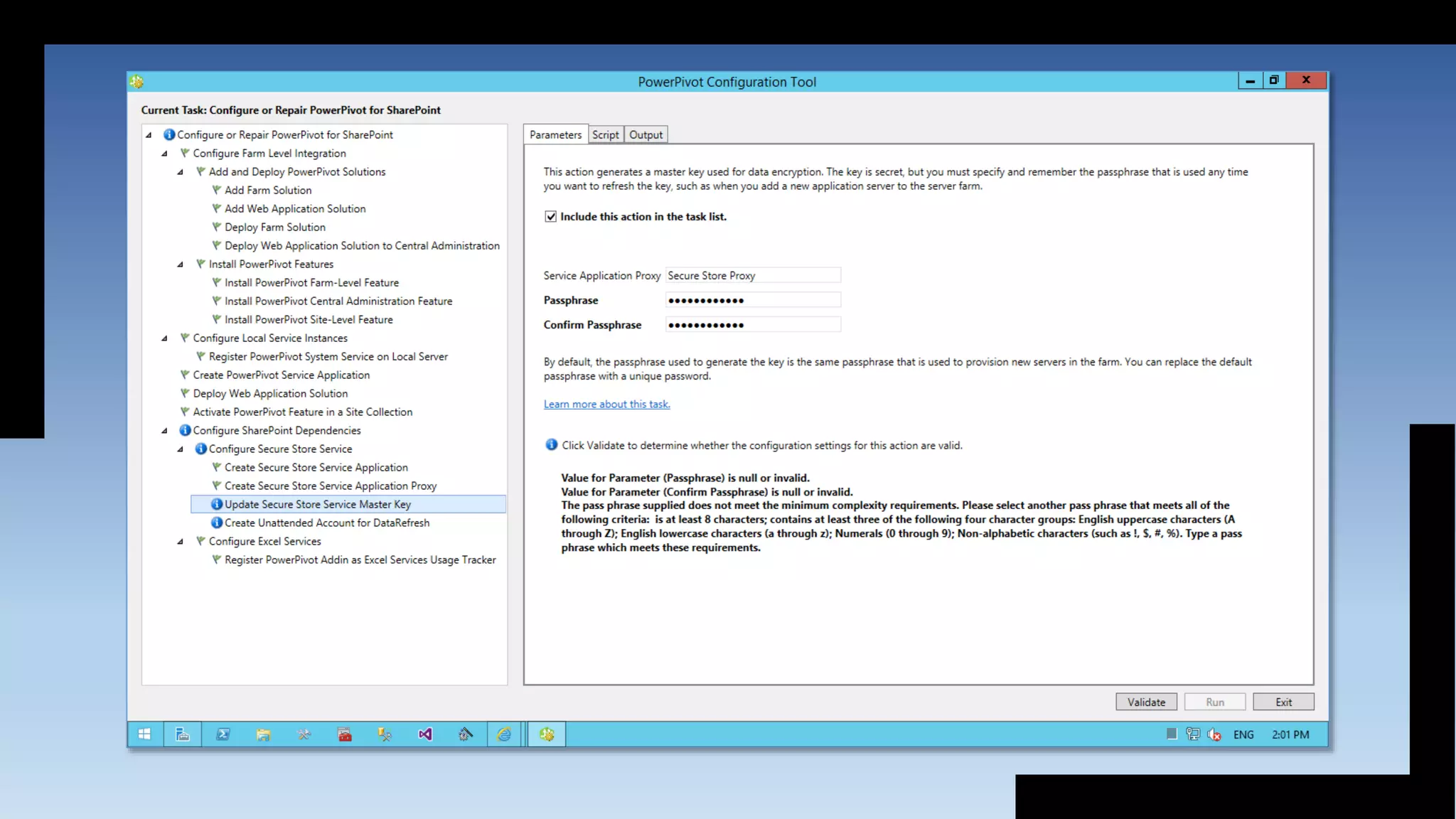Screen dimensions: 1456x819
Task: Open PowerShell from the taskbar
Action: pyautogui.click(x=223, y=734)
